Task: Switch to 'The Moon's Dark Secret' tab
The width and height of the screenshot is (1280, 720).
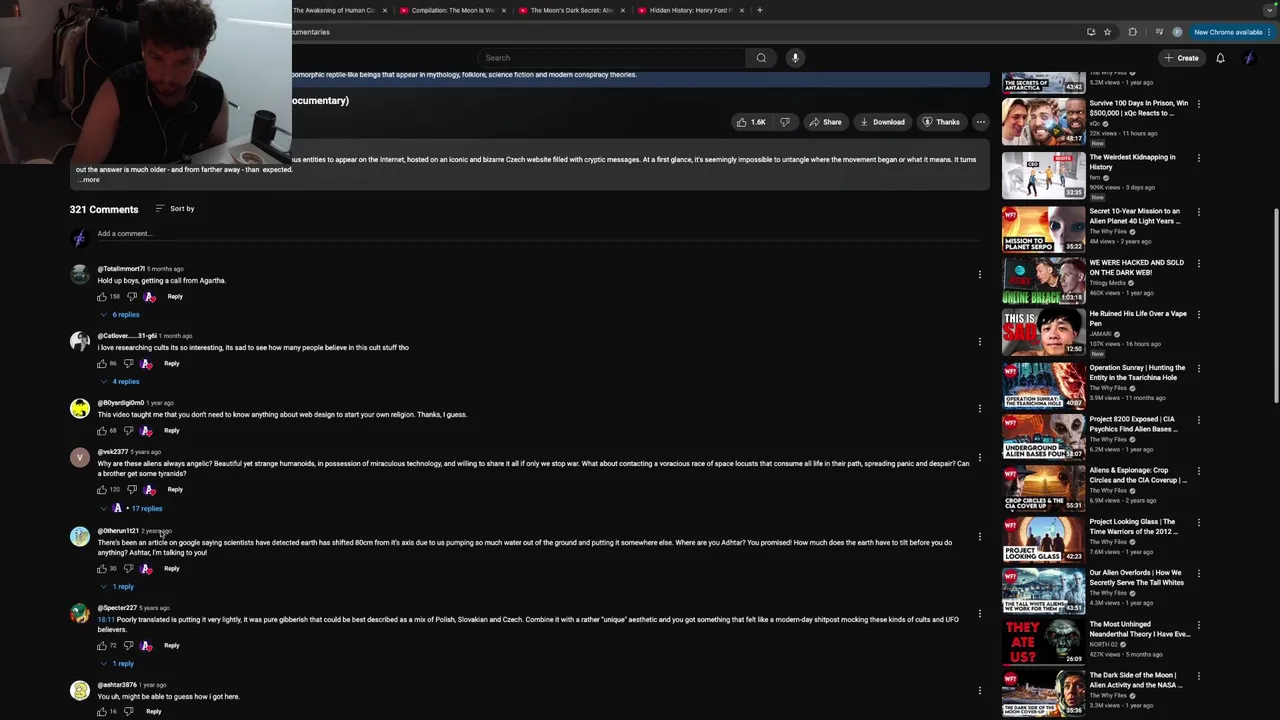Action: click(571, 10)
